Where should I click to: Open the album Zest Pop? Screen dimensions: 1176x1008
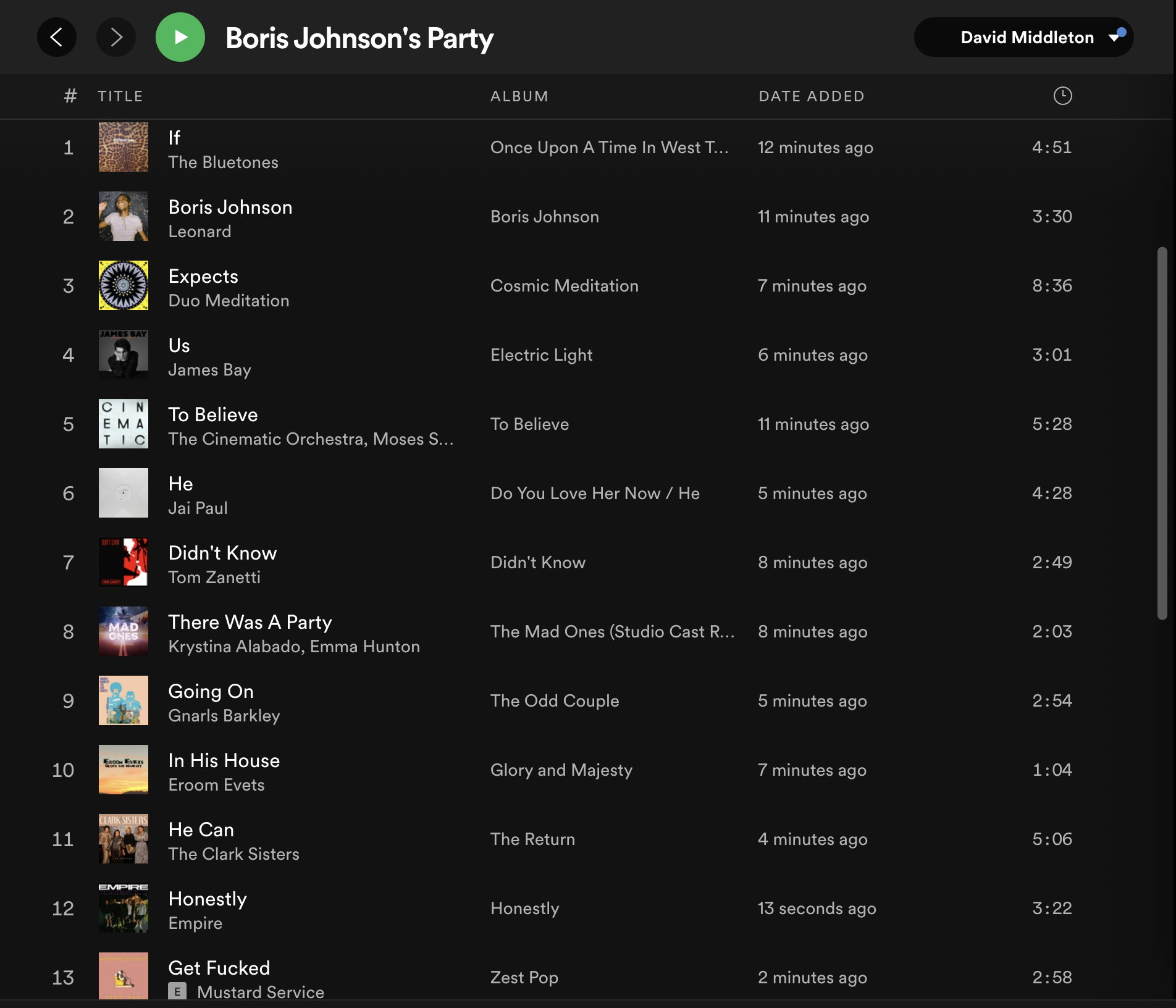(x=524, y=978)
